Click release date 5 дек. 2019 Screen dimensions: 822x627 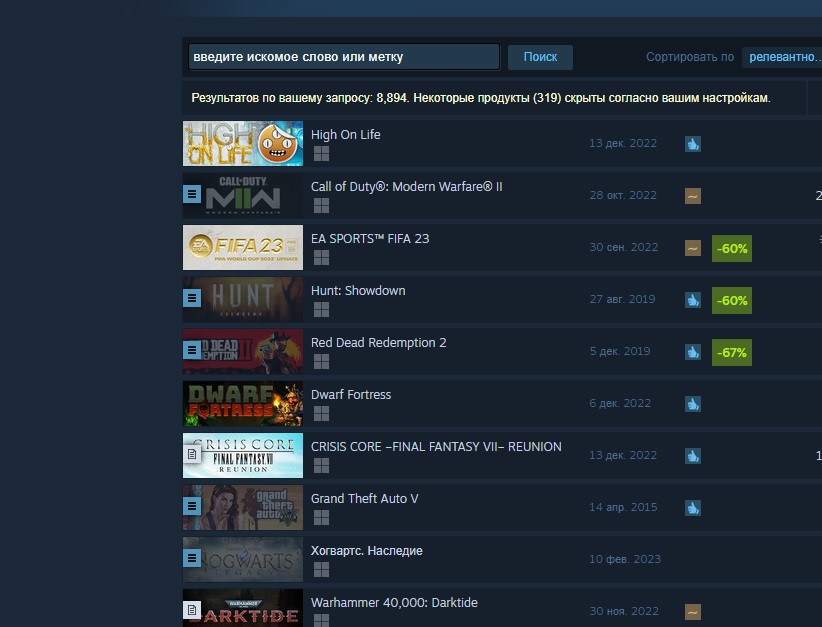coord(620,351)
